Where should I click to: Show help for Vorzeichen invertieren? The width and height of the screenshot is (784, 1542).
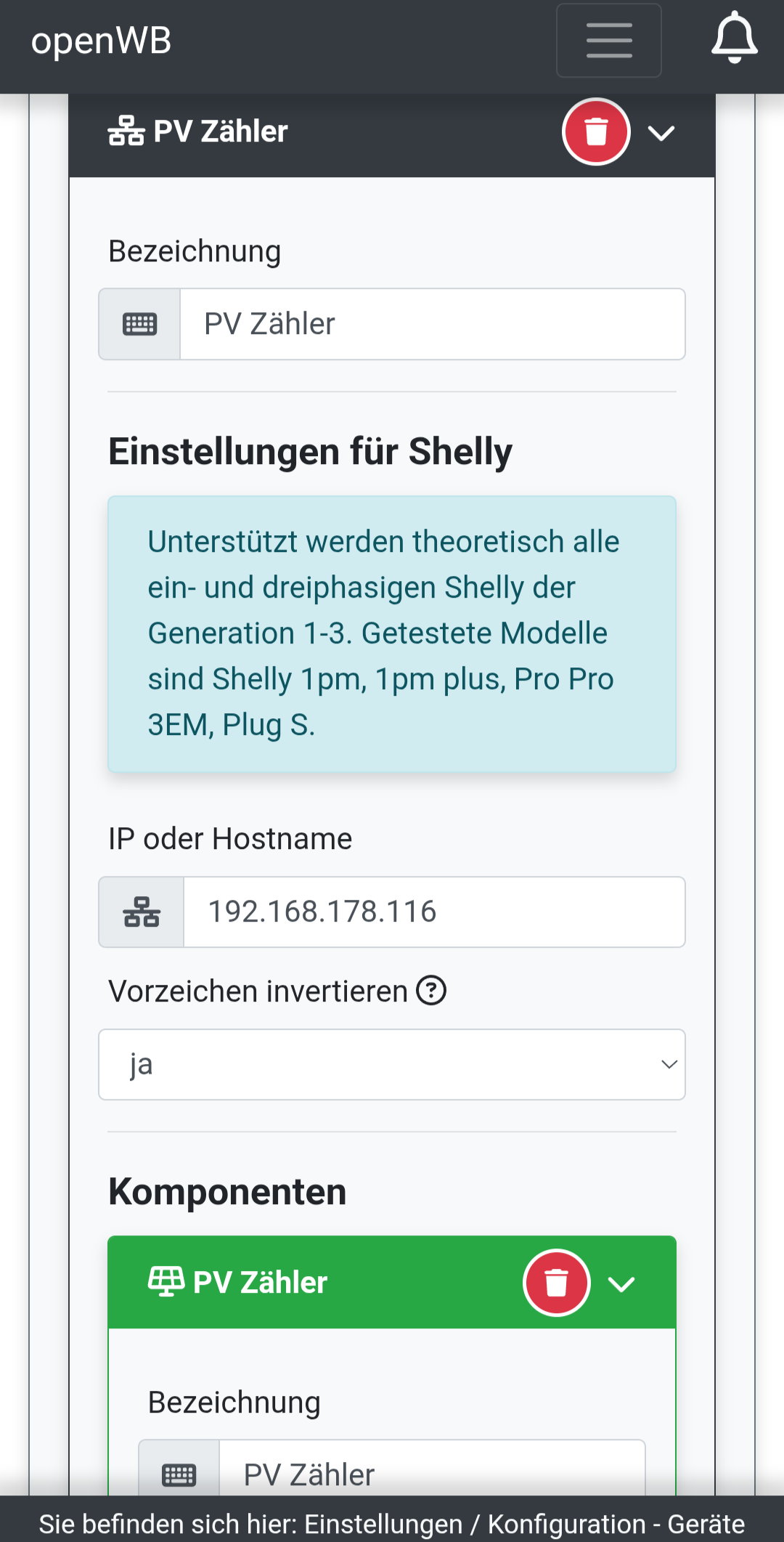click(x=431, y=991)
